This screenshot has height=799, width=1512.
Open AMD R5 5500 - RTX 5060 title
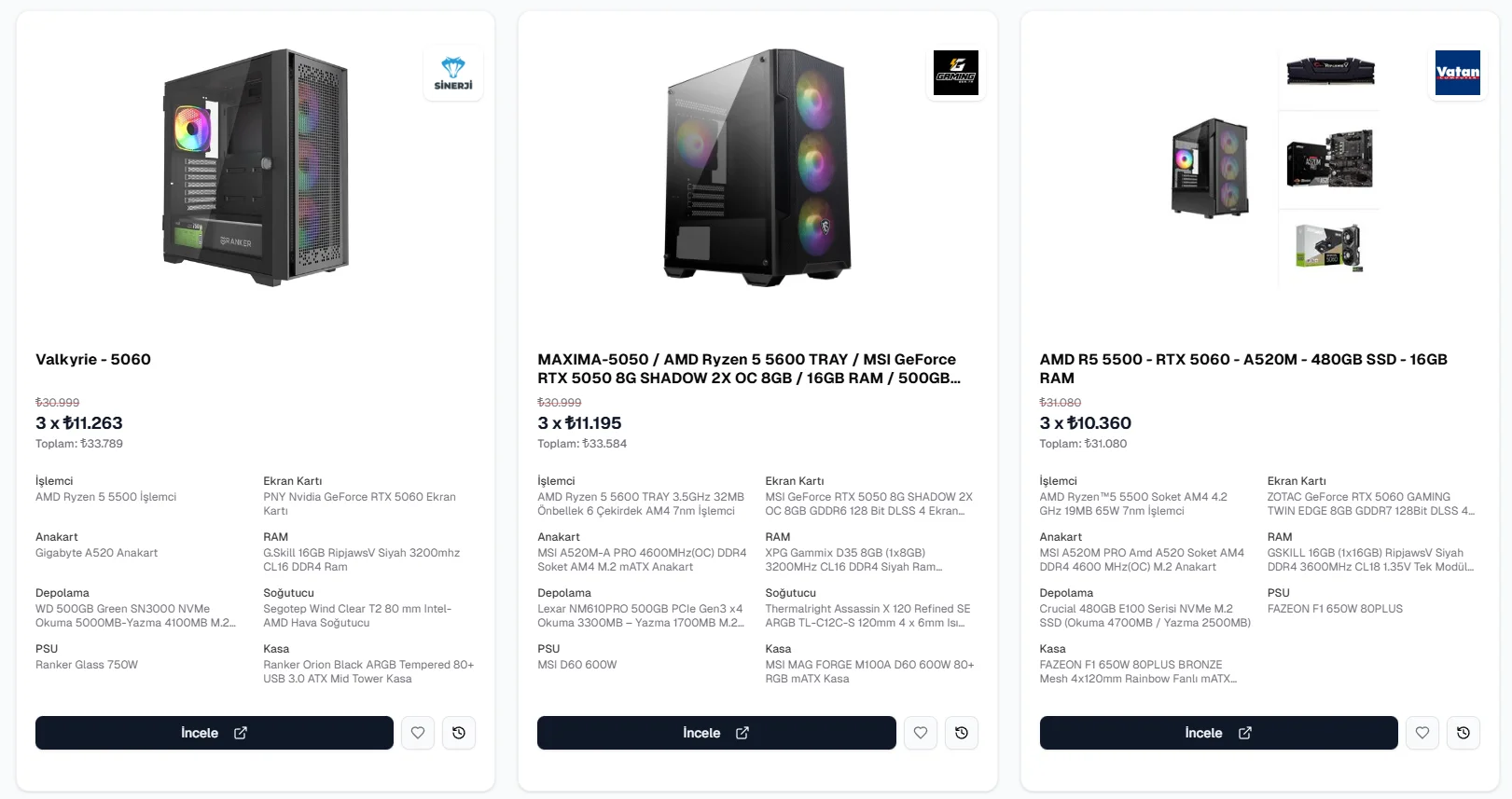click(1243, 369)
